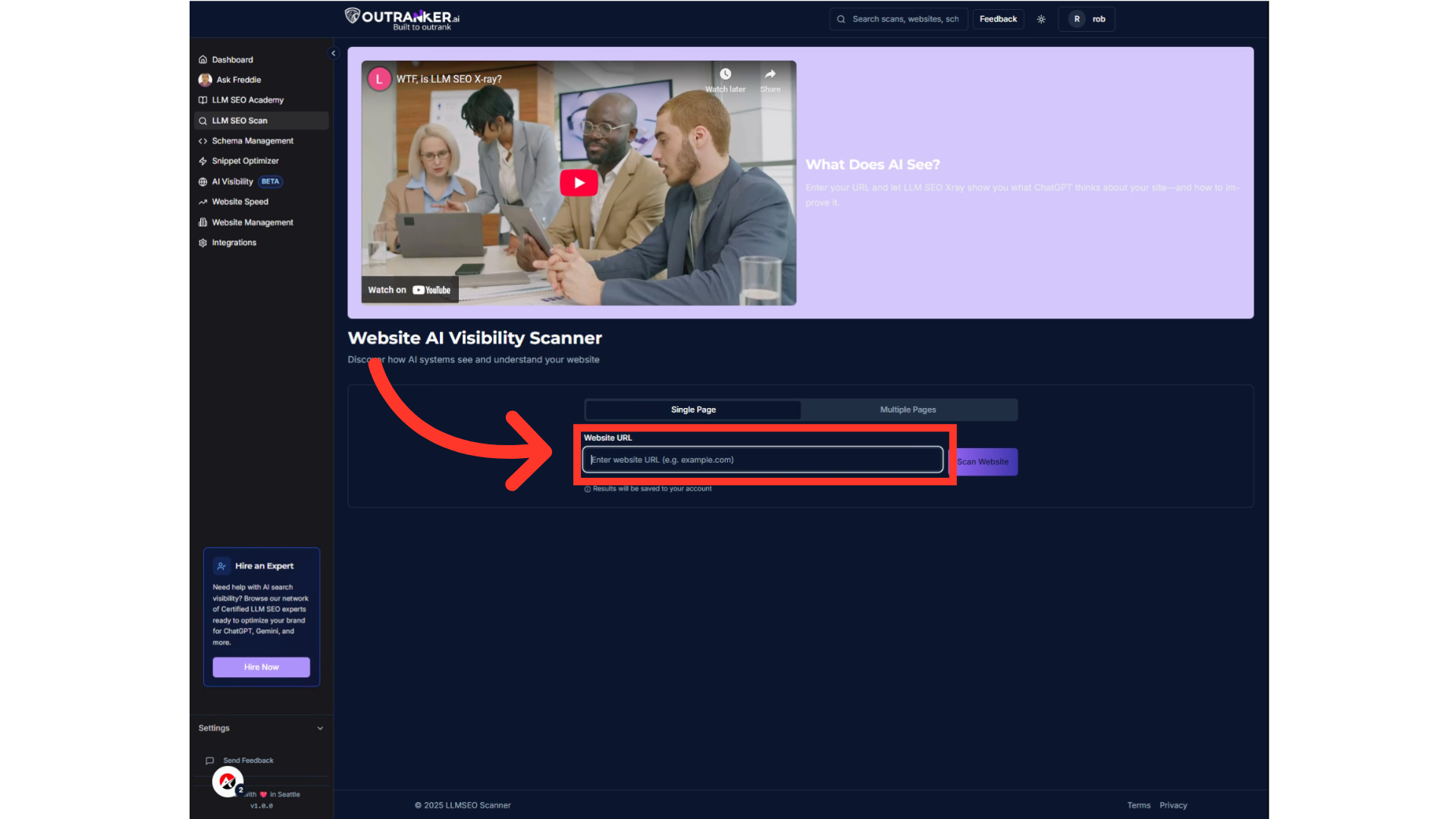Expand the Settings section chevron
Viewport: 1456px width, 819px height.
click(320, 728)
